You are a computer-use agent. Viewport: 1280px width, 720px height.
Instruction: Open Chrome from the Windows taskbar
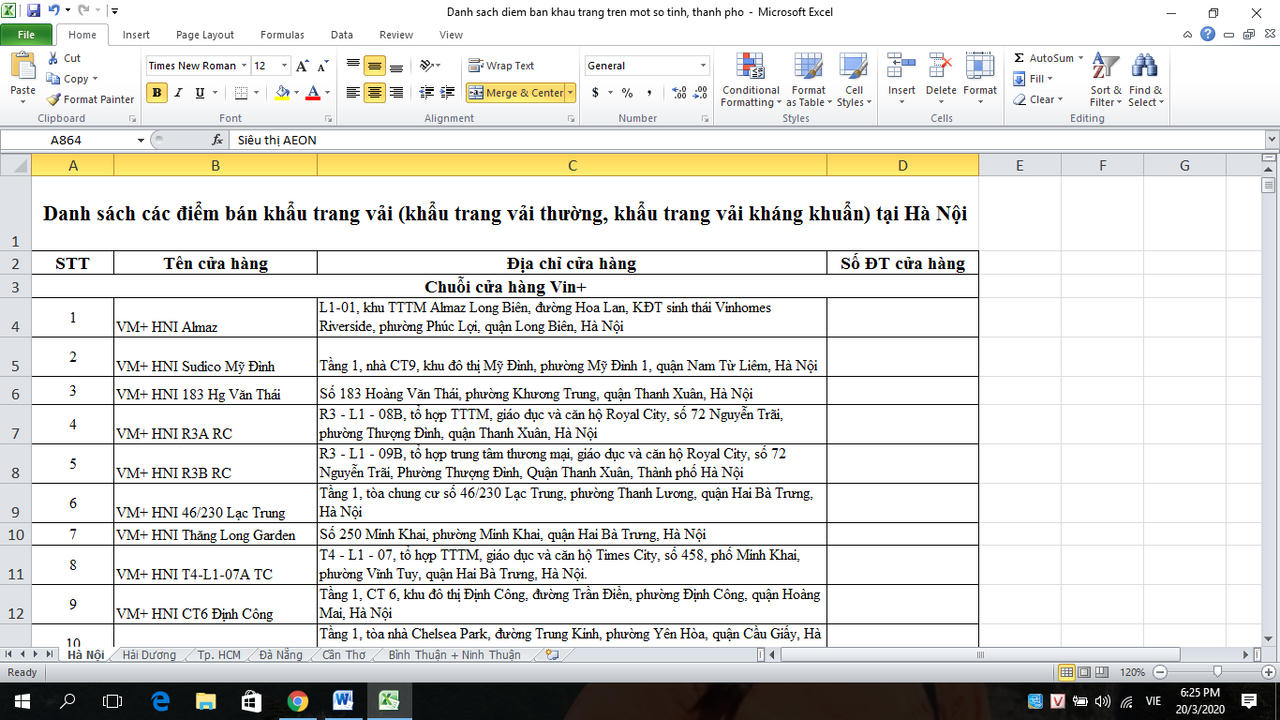point(297,700)
